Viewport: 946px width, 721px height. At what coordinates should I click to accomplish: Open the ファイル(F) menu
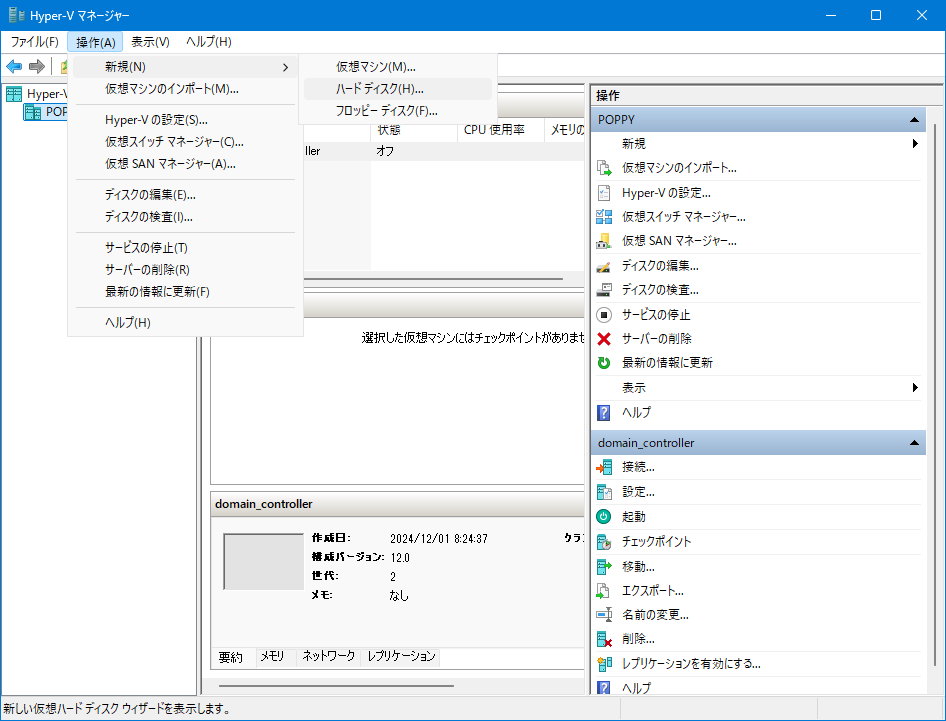[x=34, y=42]
